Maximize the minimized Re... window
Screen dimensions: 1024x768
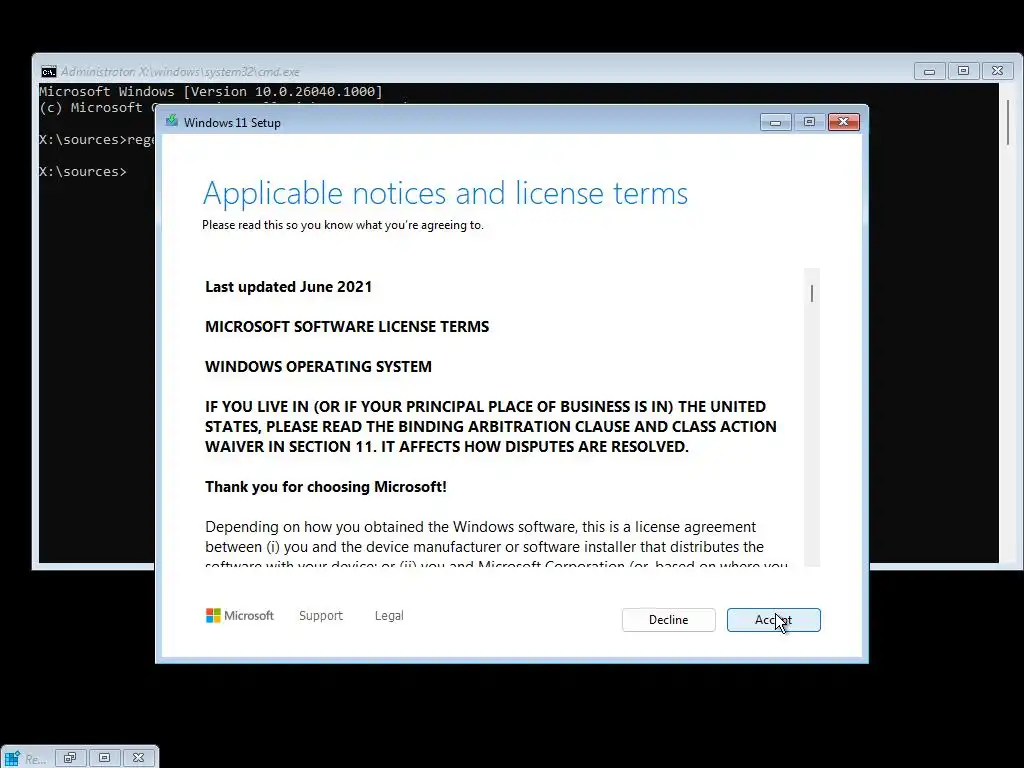104,758
